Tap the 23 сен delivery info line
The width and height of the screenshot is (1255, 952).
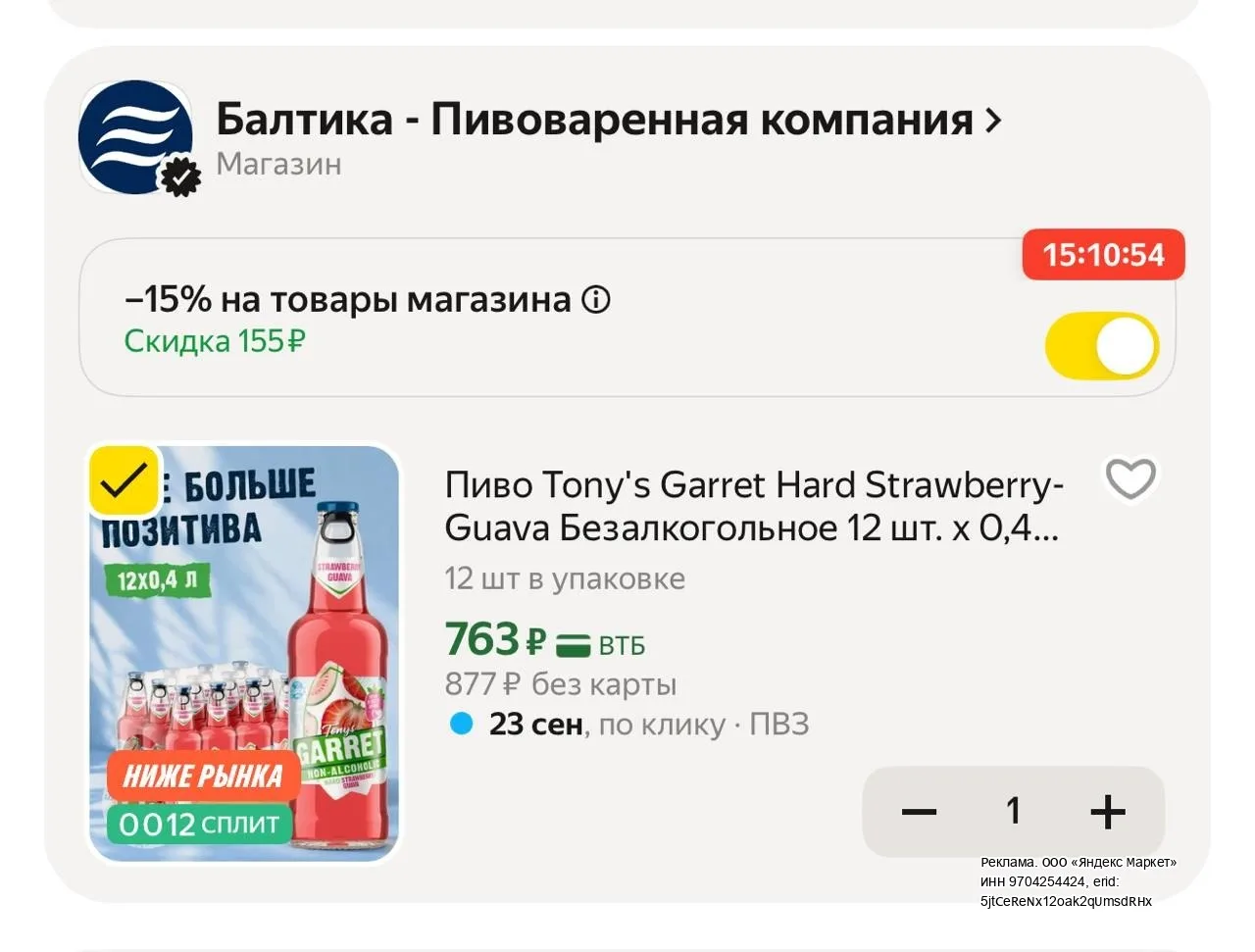[628, 725]
